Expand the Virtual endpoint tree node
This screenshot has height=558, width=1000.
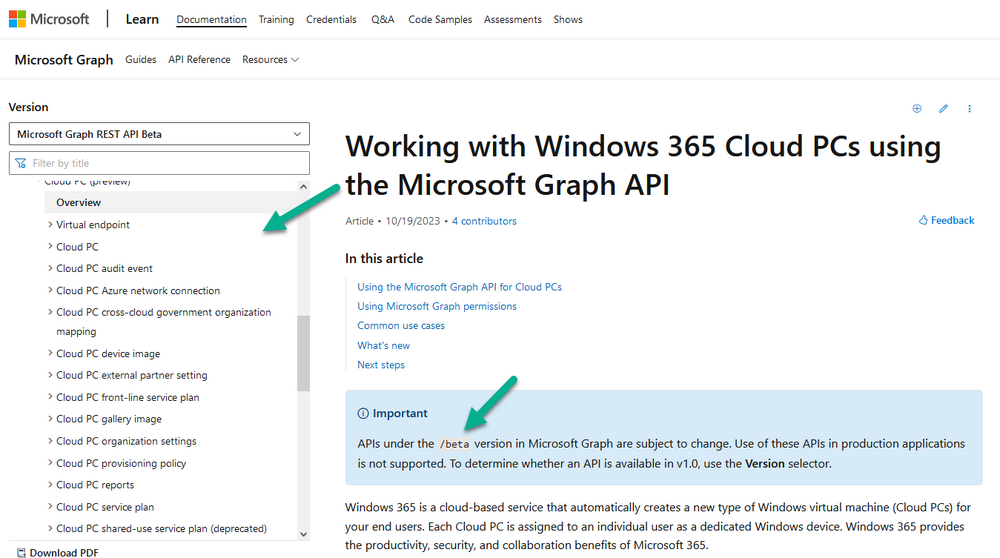click(50, 224)
